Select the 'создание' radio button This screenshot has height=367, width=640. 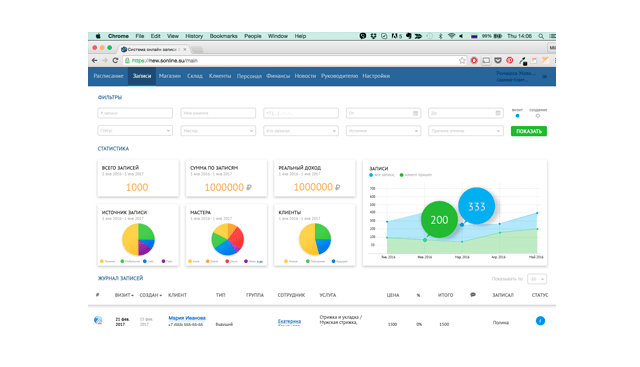coord(538,116)
